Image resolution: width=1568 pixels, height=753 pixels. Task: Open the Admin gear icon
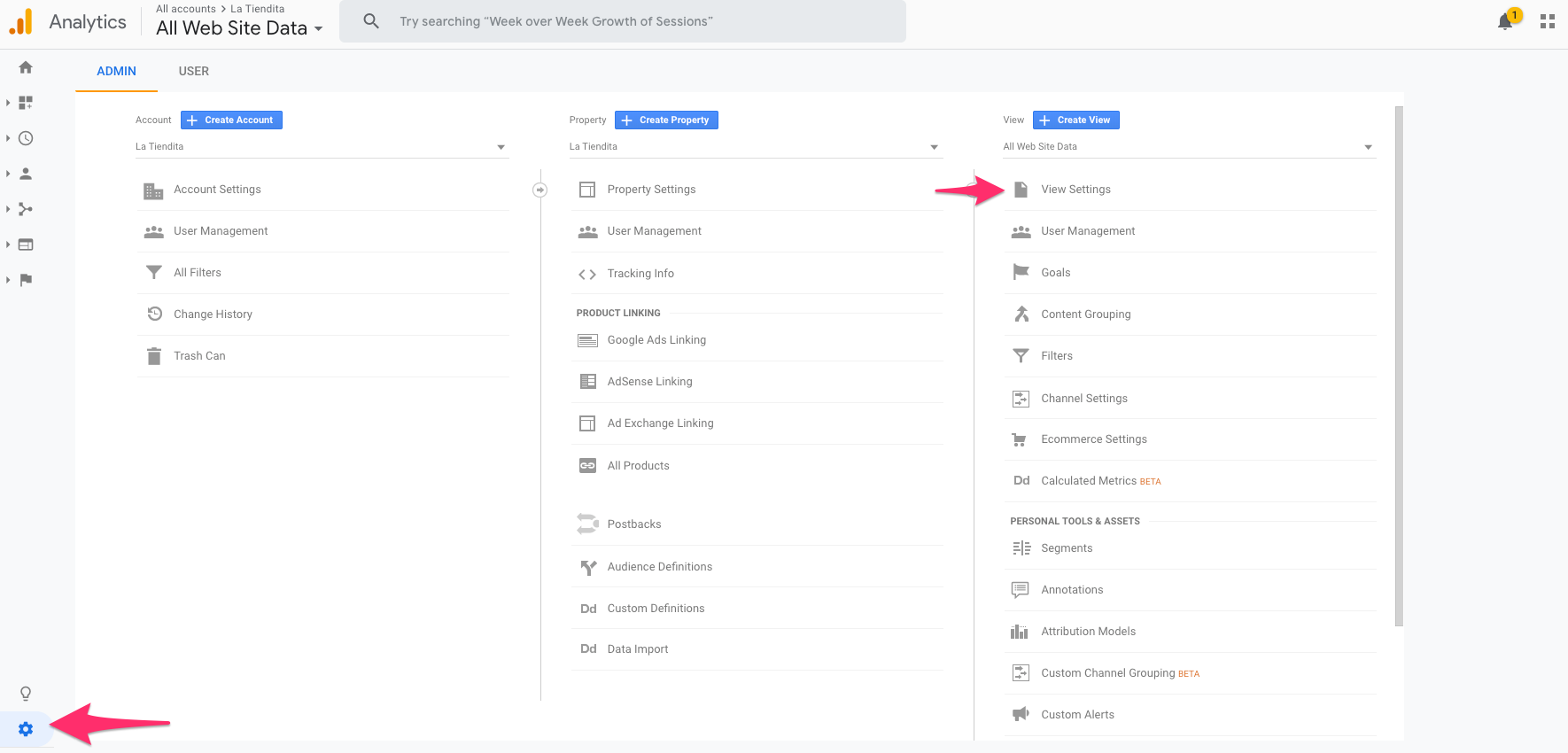tap(26, 729)
